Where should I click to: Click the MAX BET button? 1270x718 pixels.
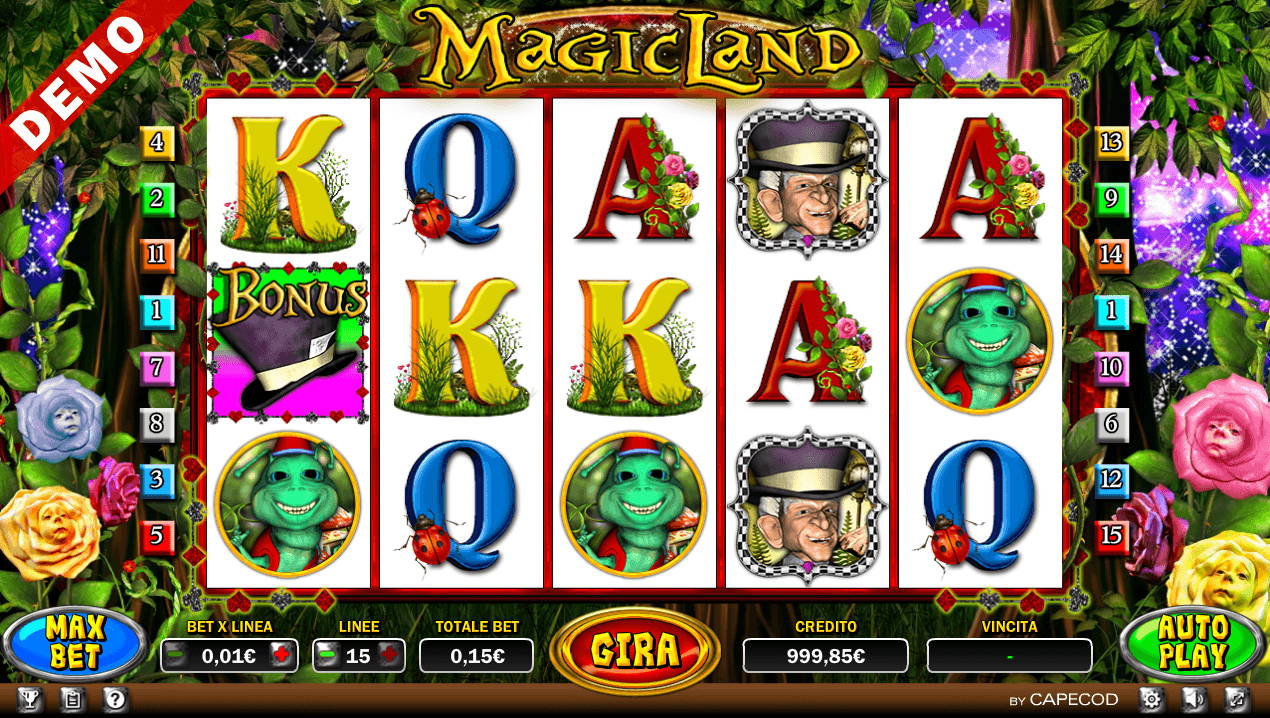(75, 643)
